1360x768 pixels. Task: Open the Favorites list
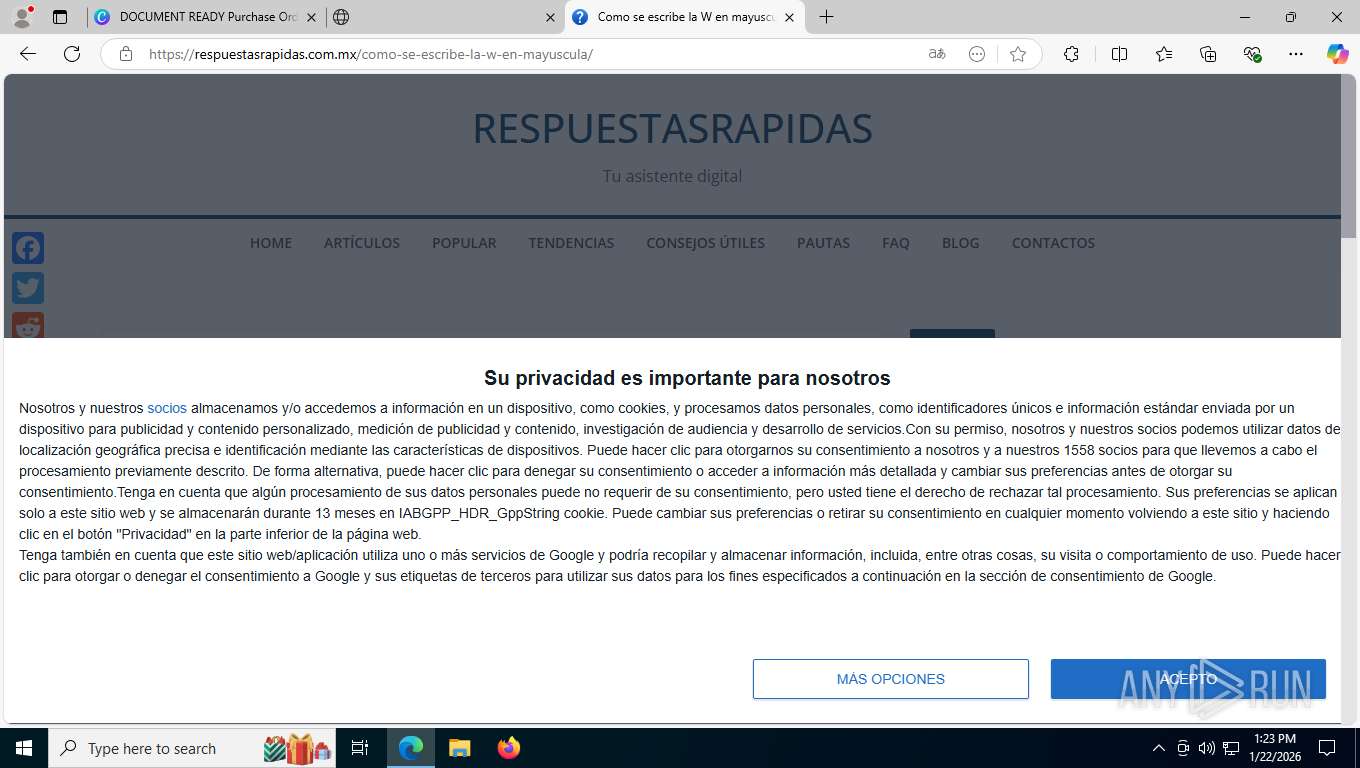[x=1164, y=54]
